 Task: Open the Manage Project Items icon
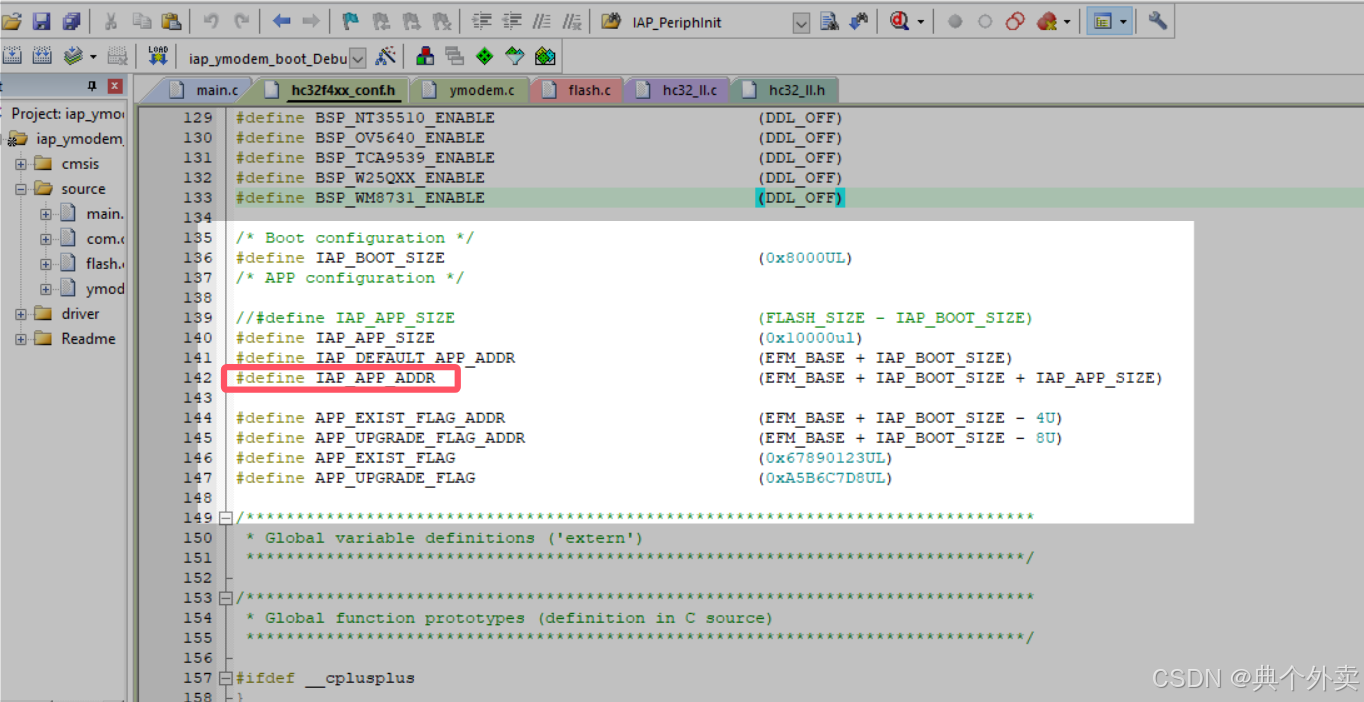[x=424, y=57]
